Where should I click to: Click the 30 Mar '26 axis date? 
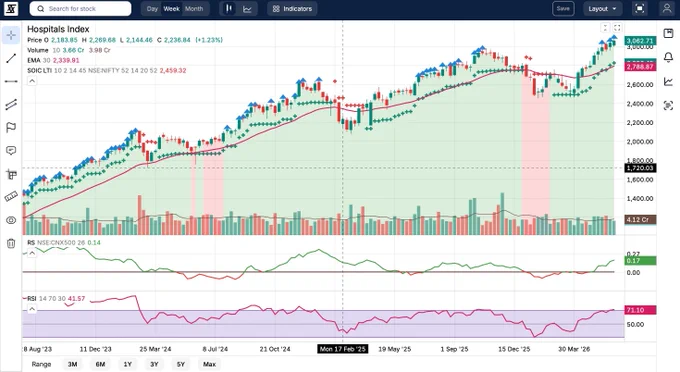pos(574,349)
